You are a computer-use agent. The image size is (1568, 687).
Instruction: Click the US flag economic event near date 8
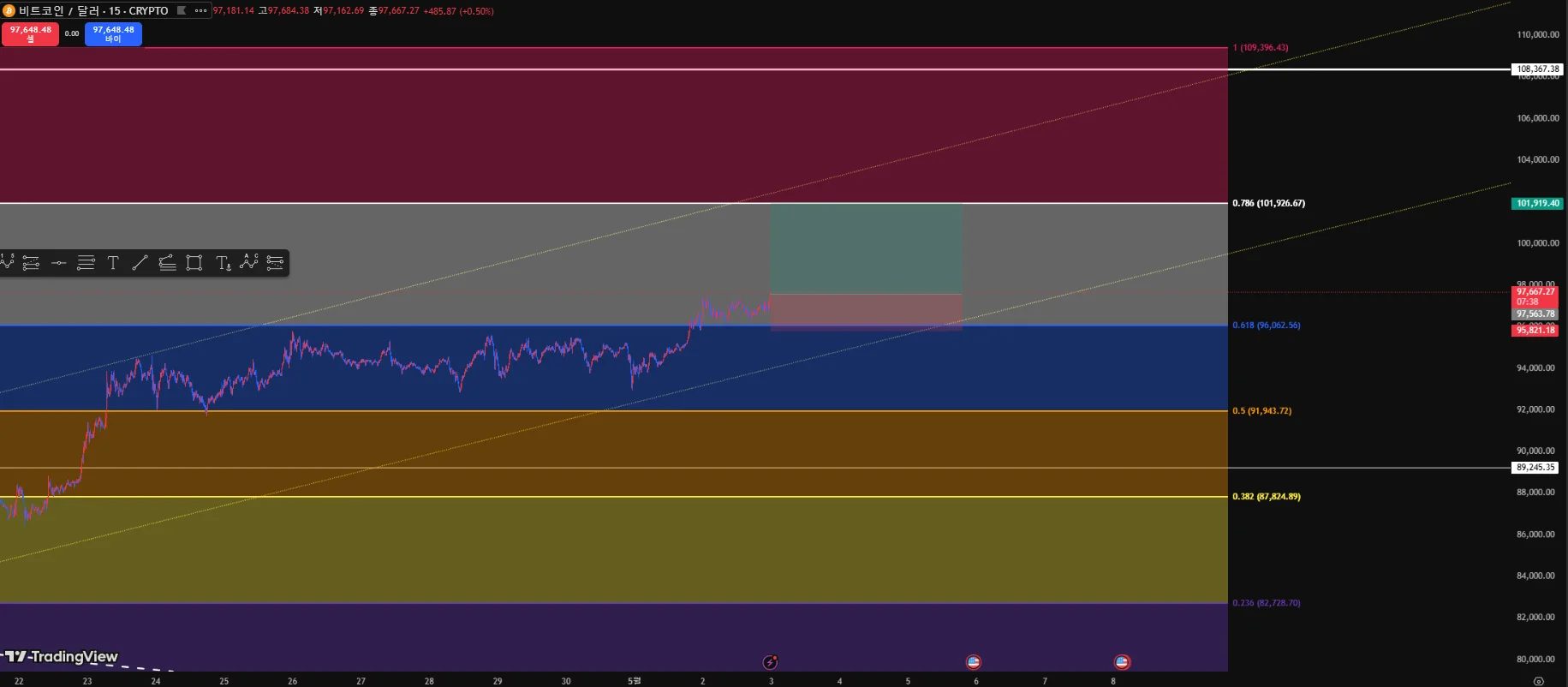[1122, 662]
